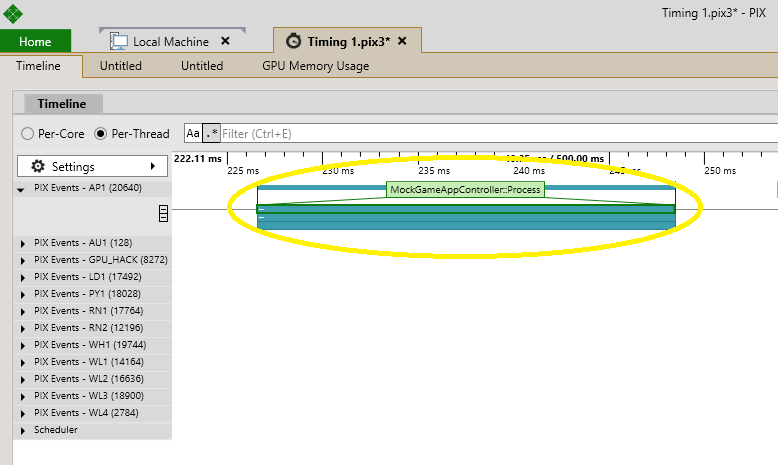This screenshot has height=465, width=778.
Task: Select the teal event bar in AP1
Action: [466, 217]
